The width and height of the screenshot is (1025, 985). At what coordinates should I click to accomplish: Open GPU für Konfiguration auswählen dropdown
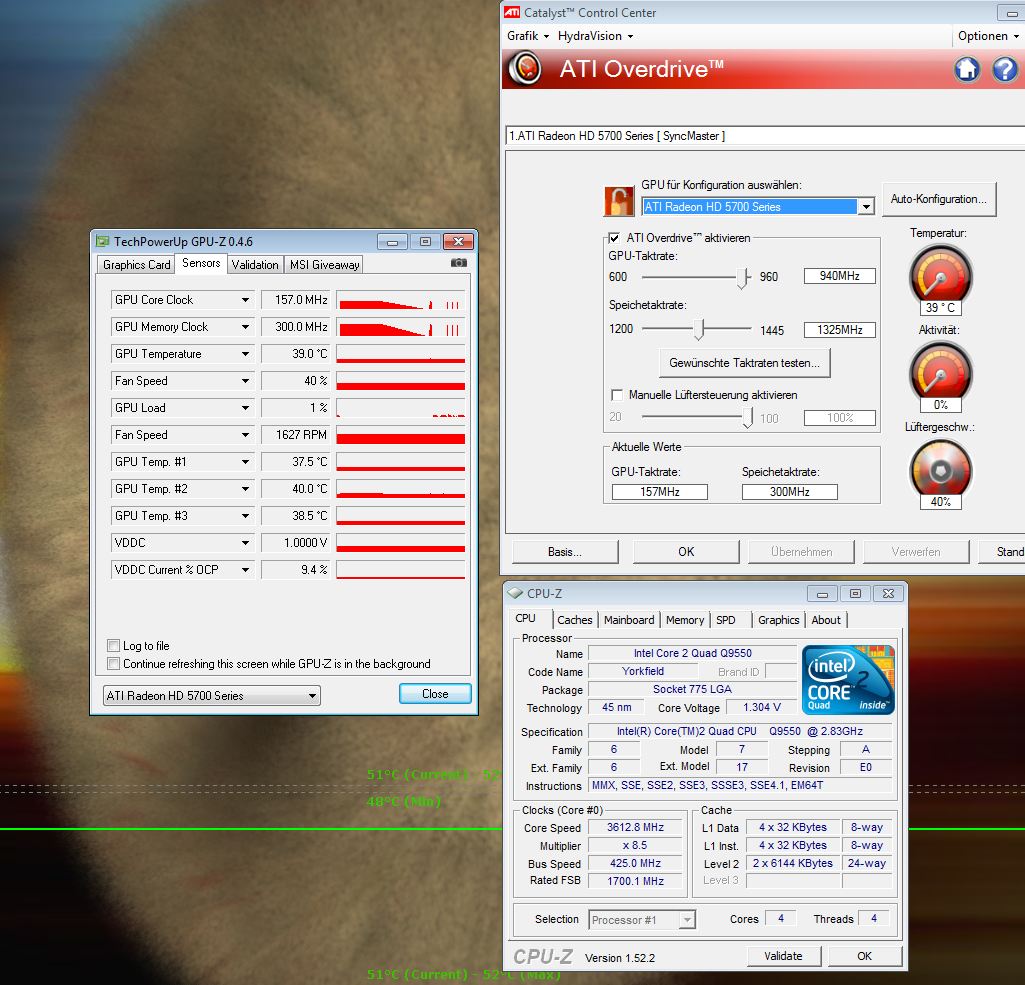coord(866,207)
